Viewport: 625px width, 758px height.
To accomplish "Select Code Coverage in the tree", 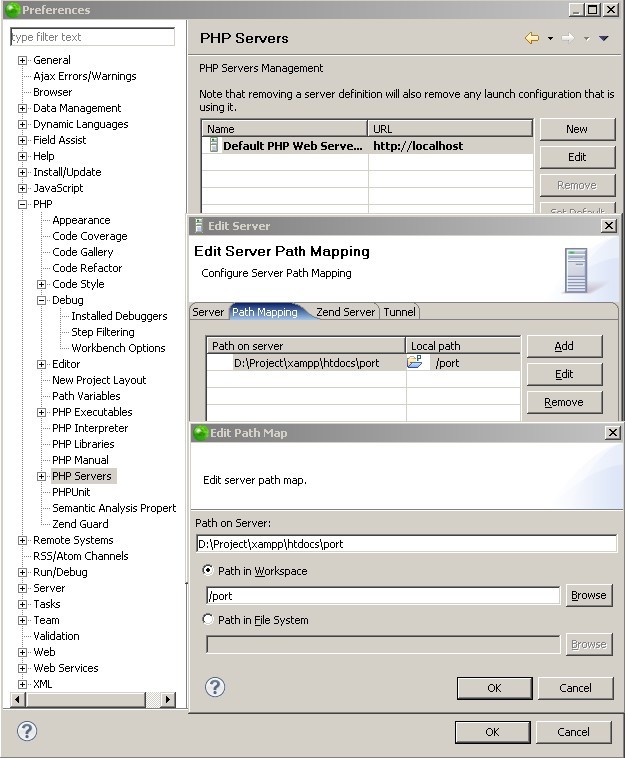I will tap(90, 236).
